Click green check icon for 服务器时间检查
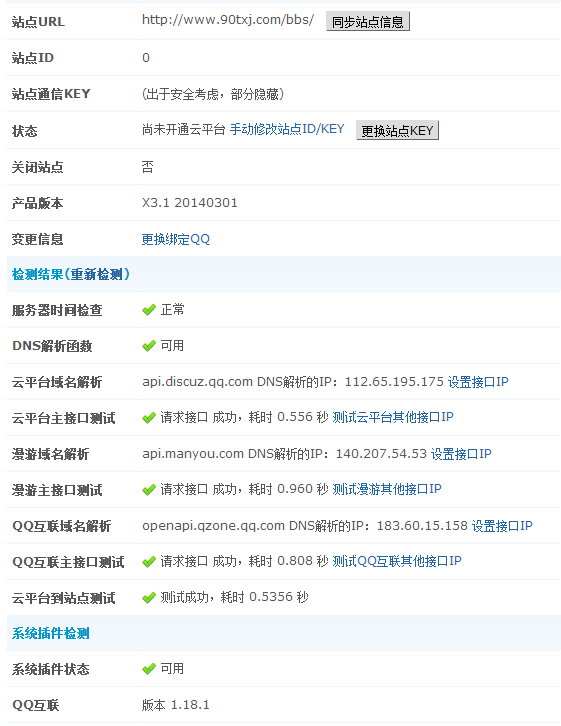The width and height of the screenshot is (561, 726). (x=149, y=310)
